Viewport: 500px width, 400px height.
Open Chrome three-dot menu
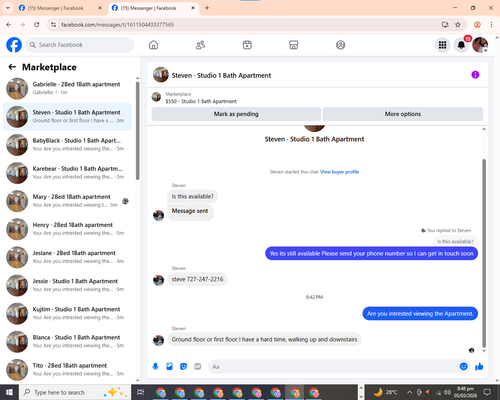pos(491,25)
